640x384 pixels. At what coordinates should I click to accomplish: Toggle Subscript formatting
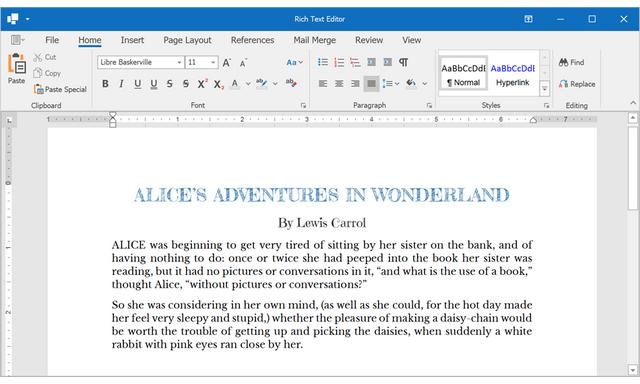tap(218, 84)
